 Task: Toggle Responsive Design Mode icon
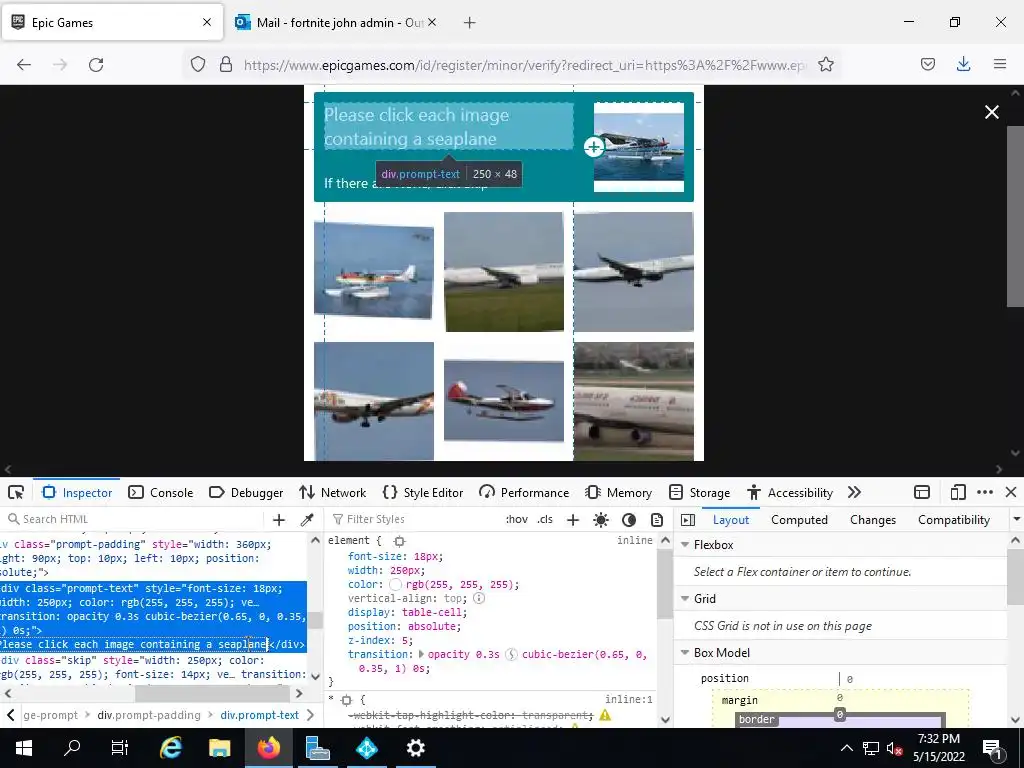[957, 492]
